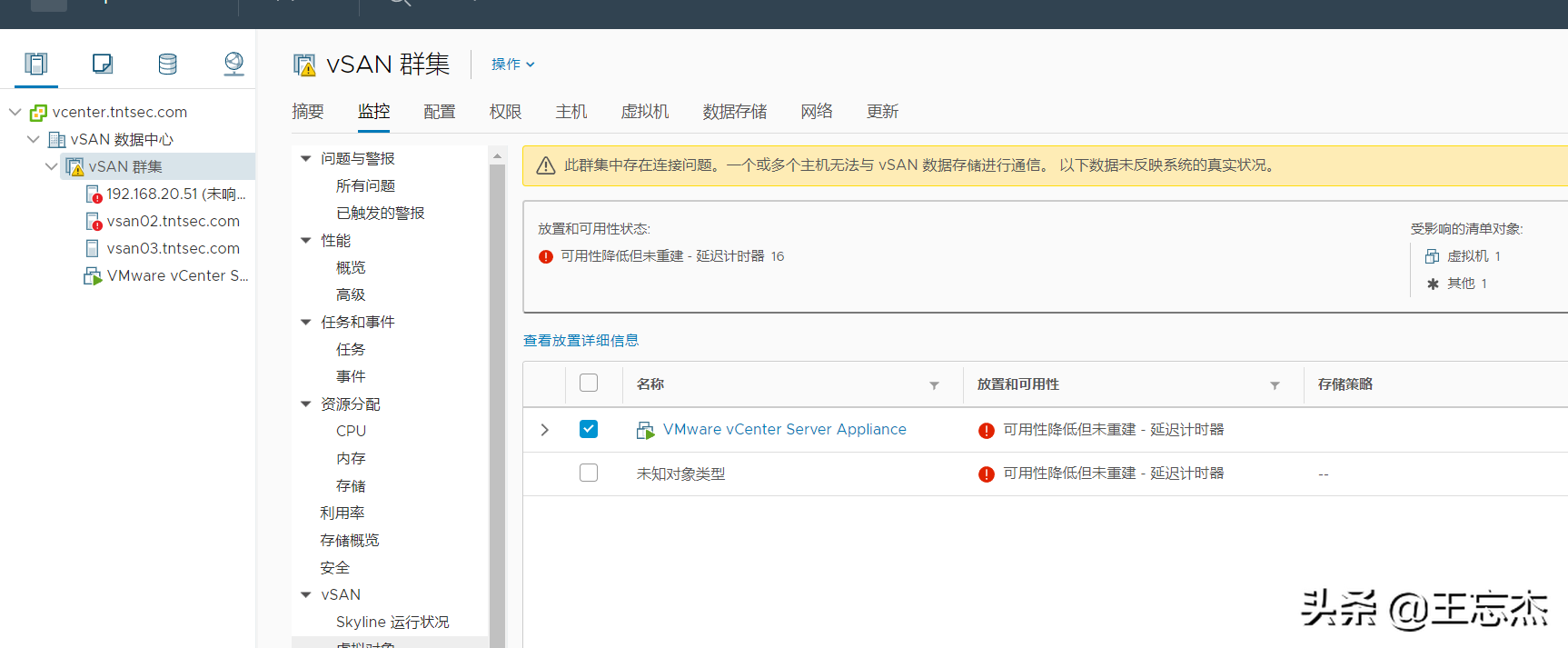
Task: Click red error icon beside 可用性降低但未重建 16
Action: (546, 256)
